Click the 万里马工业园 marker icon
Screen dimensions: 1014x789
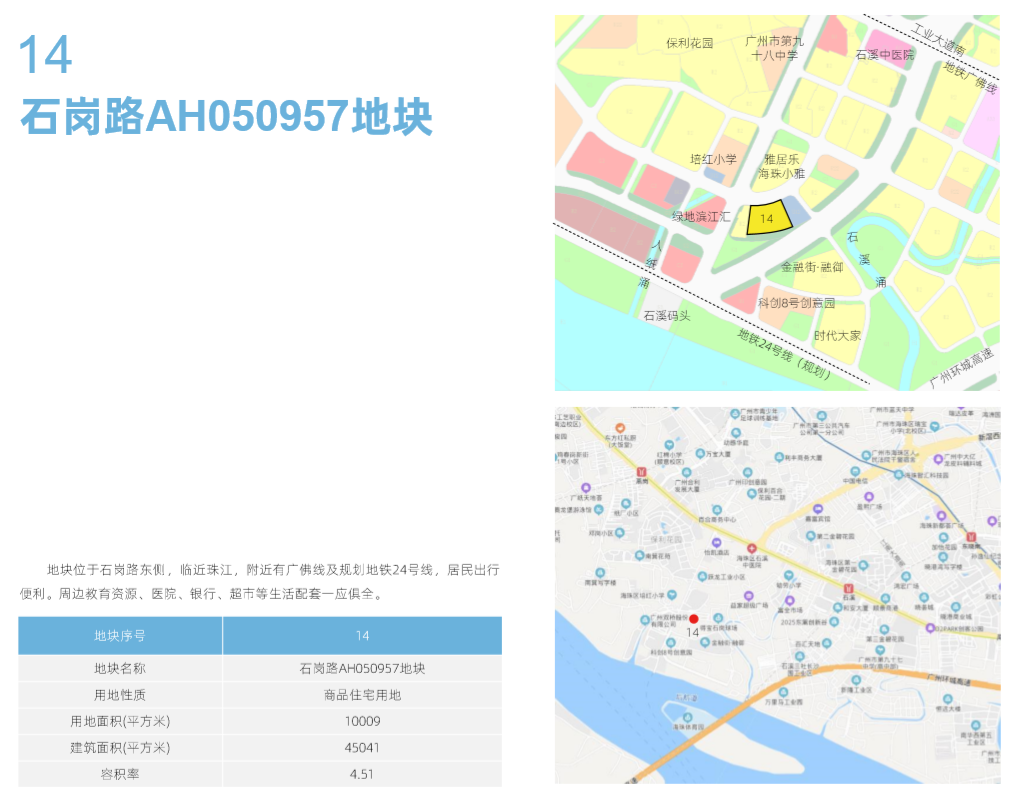(783, 692)
